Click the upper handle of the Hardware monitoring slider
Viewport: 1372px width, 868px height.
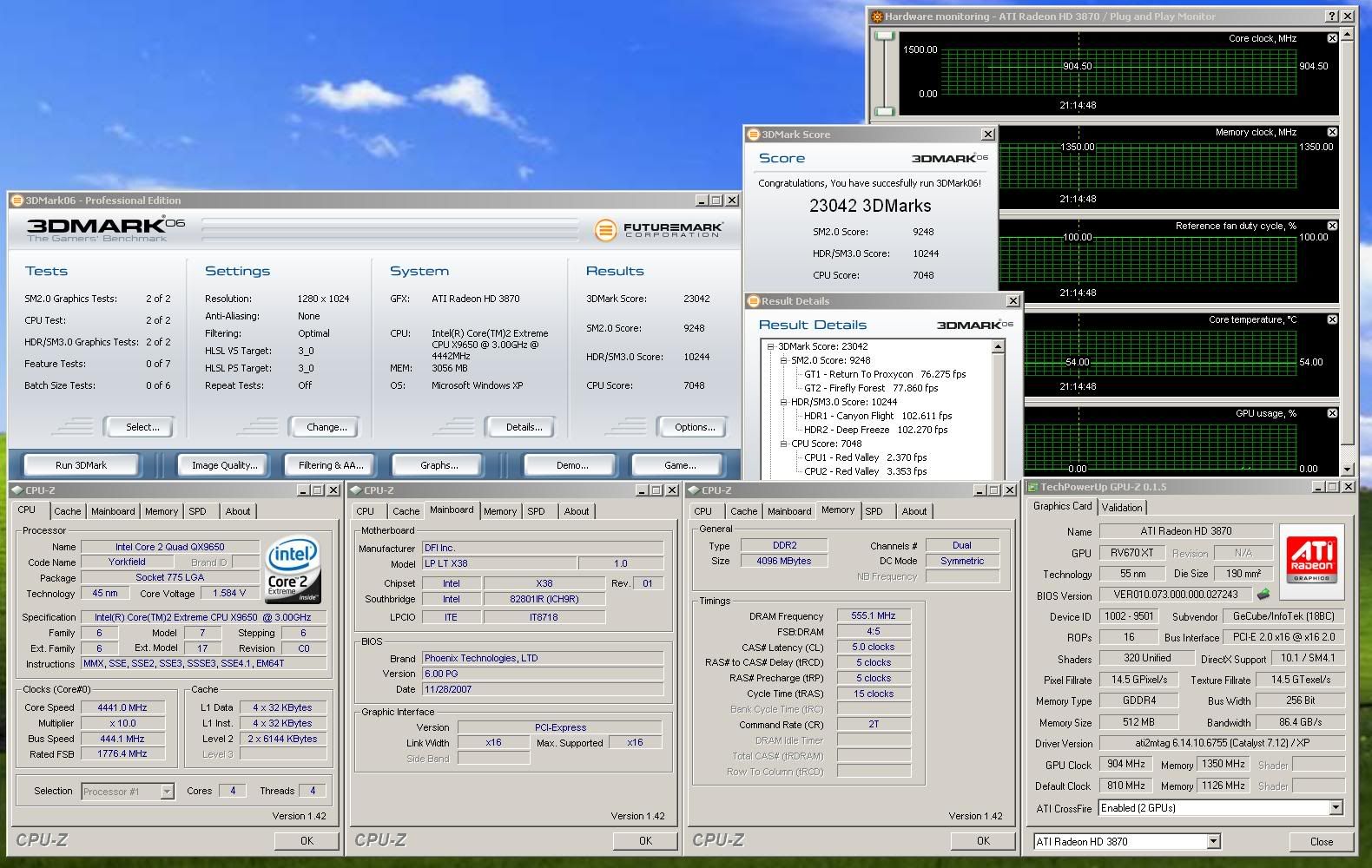(885, 36)
